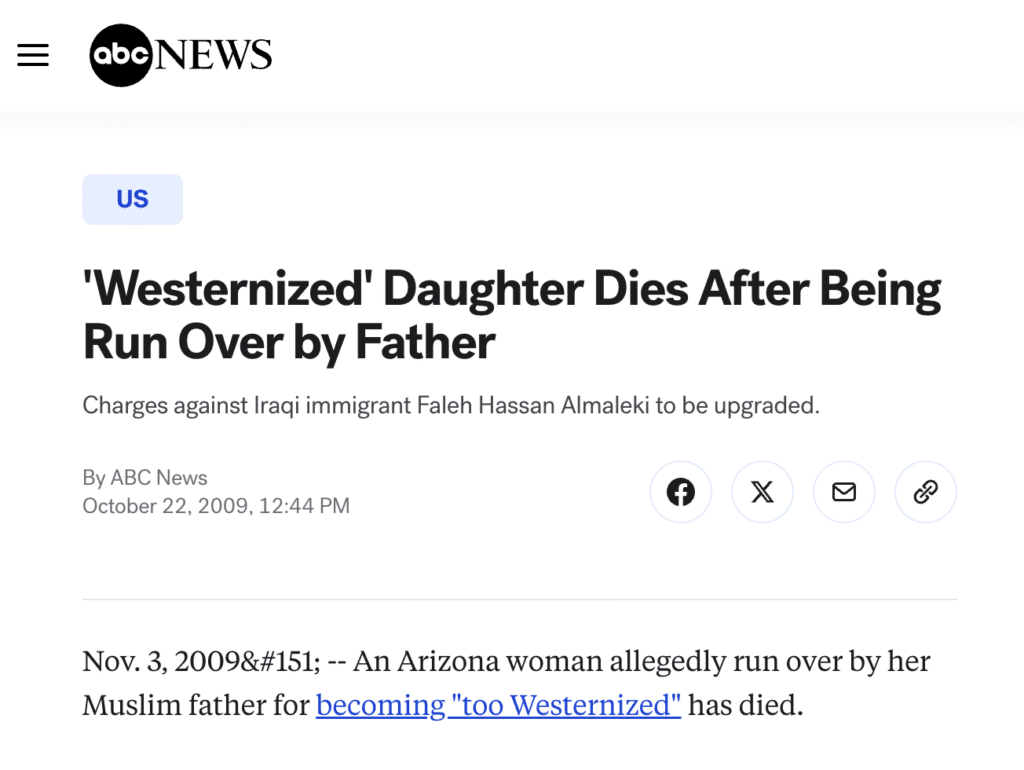
Task: Click the round abc logo
Action: pos(120,55)
